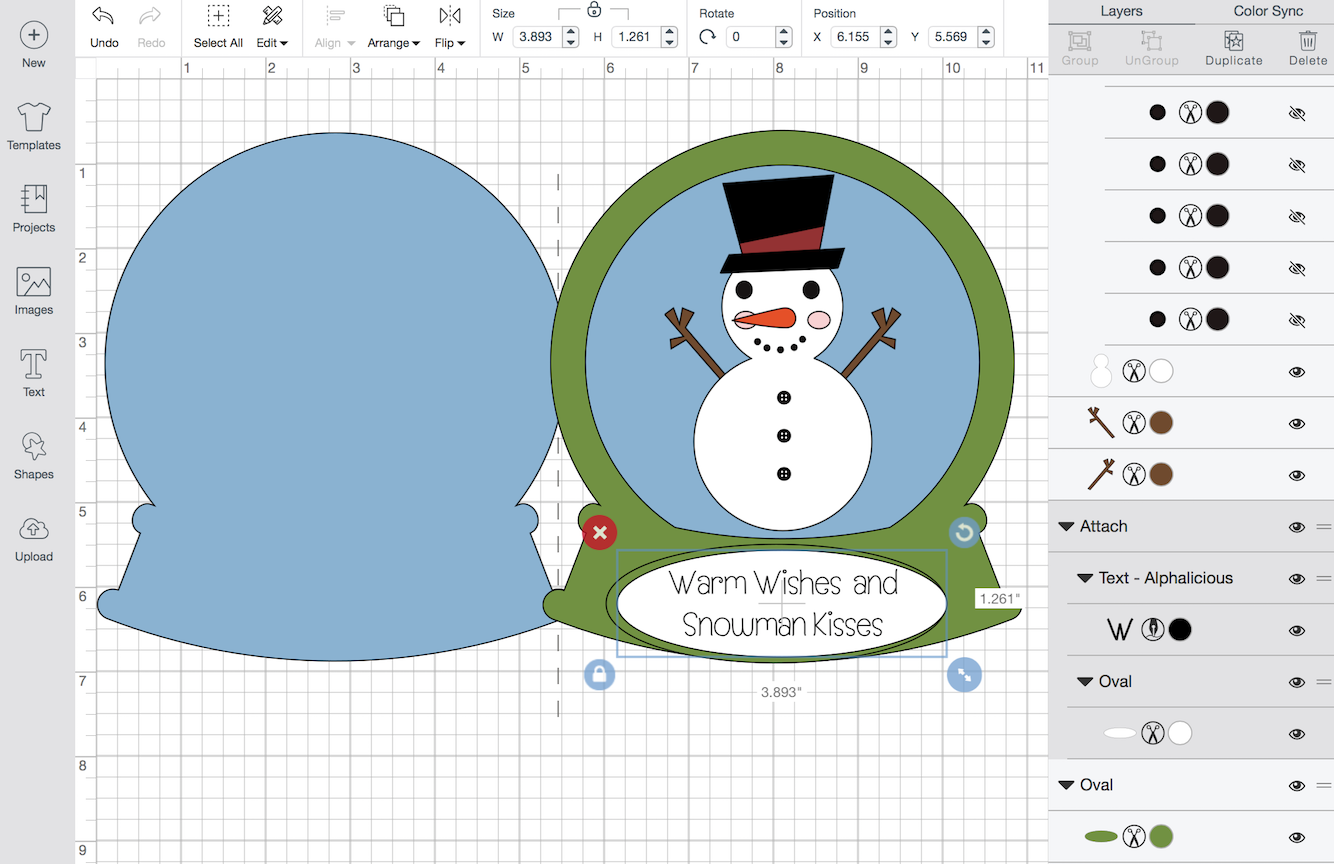Increase rotation using Rotate stepper up arrow
Screen dimensions: 1334x864
[785, 31]
